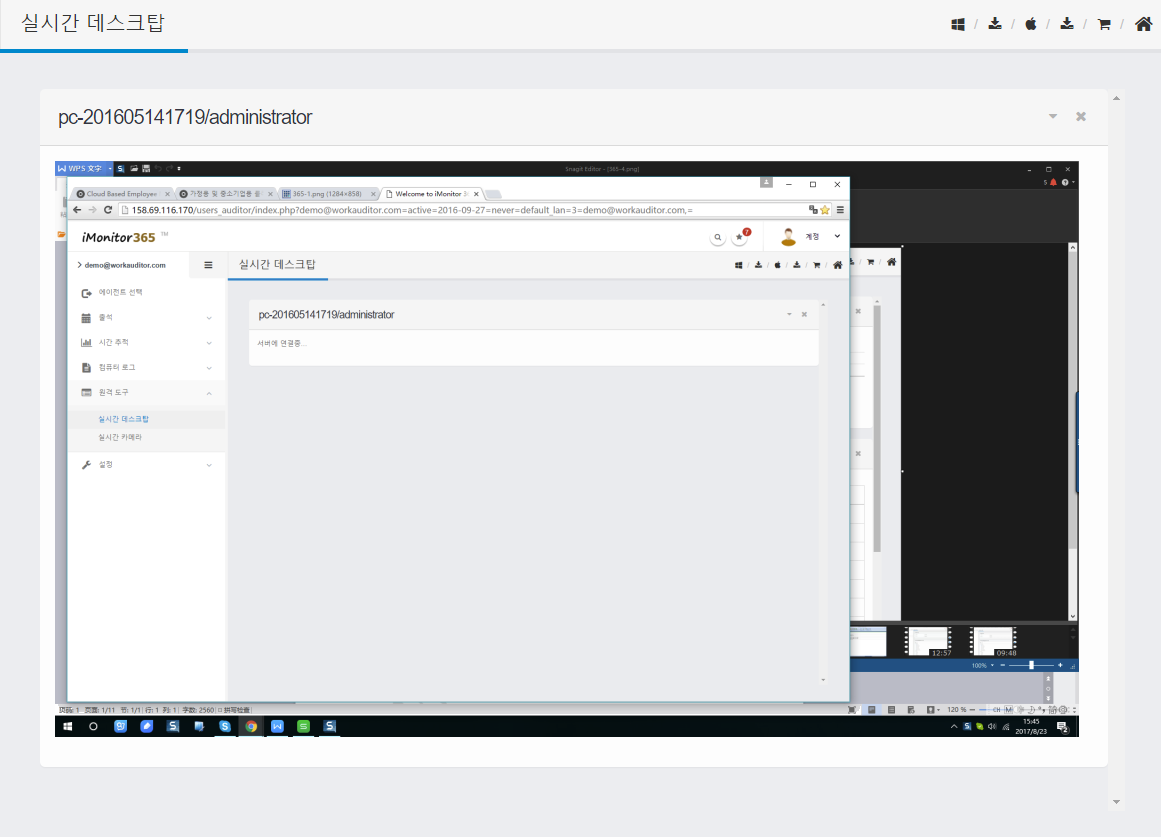Click the Back arrow in remote Chrome

(77, 210)
